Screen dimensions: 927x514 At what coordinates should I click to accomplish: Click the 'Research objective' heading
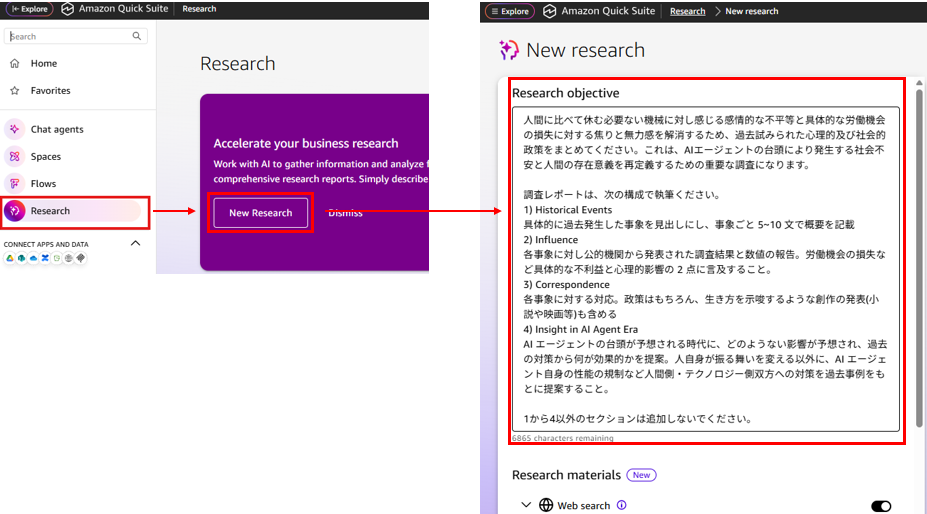[x=566, y=93]
